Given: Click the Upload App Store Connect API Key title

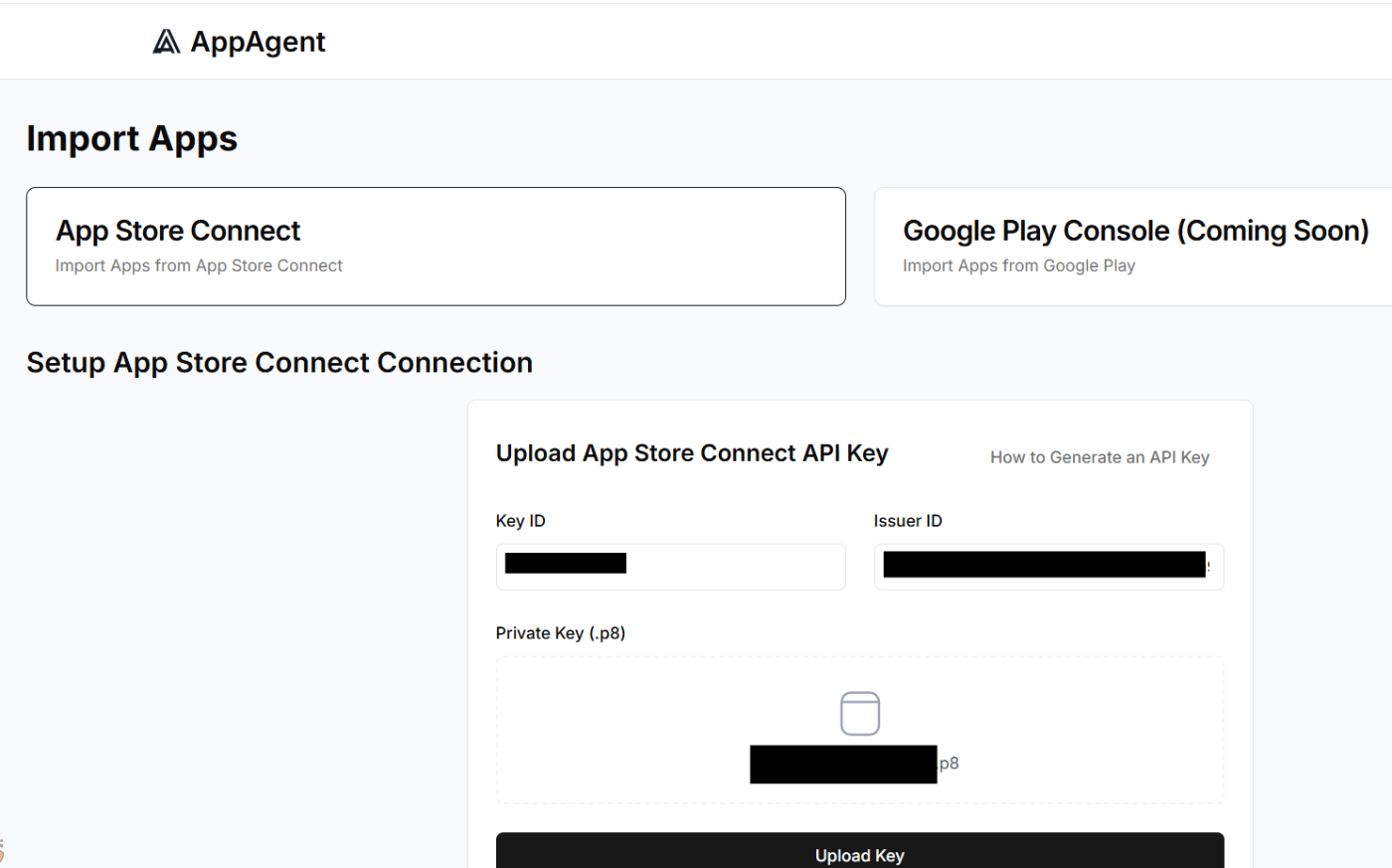Looking at the screenshot, I should [x=692, y=453].
